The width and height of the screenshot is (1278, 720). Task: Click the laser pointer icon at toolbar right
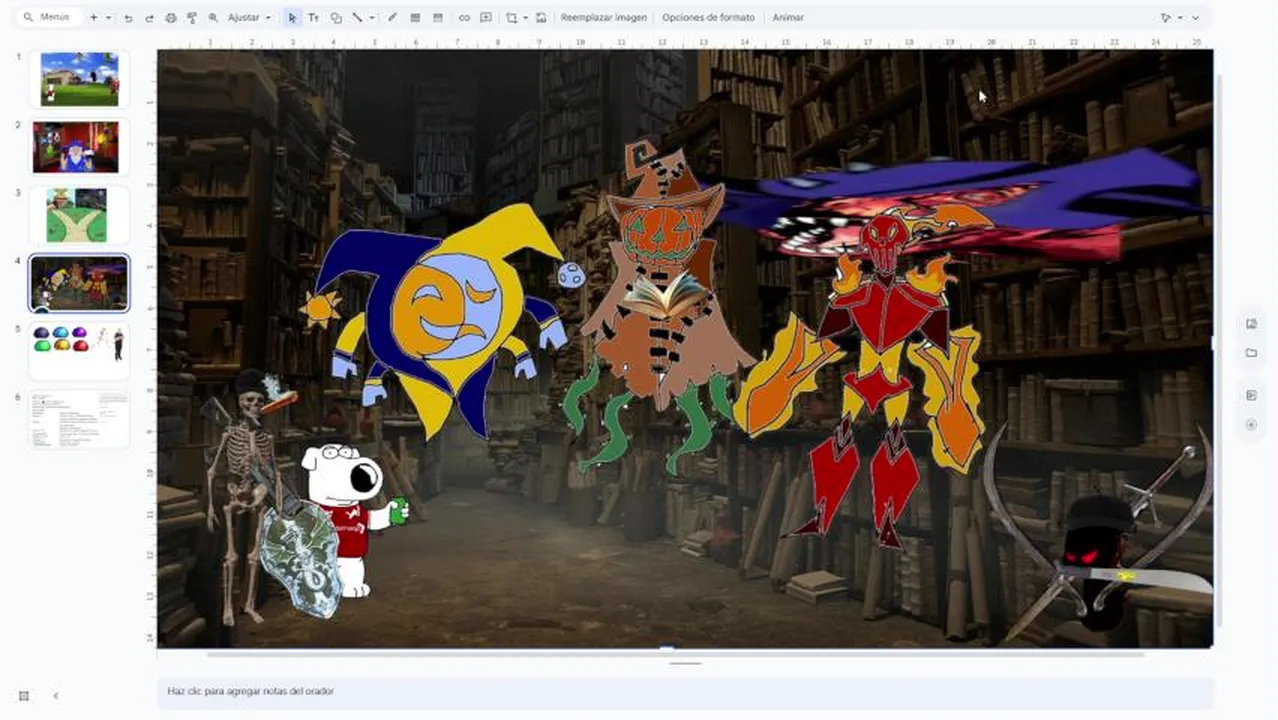1166,17
